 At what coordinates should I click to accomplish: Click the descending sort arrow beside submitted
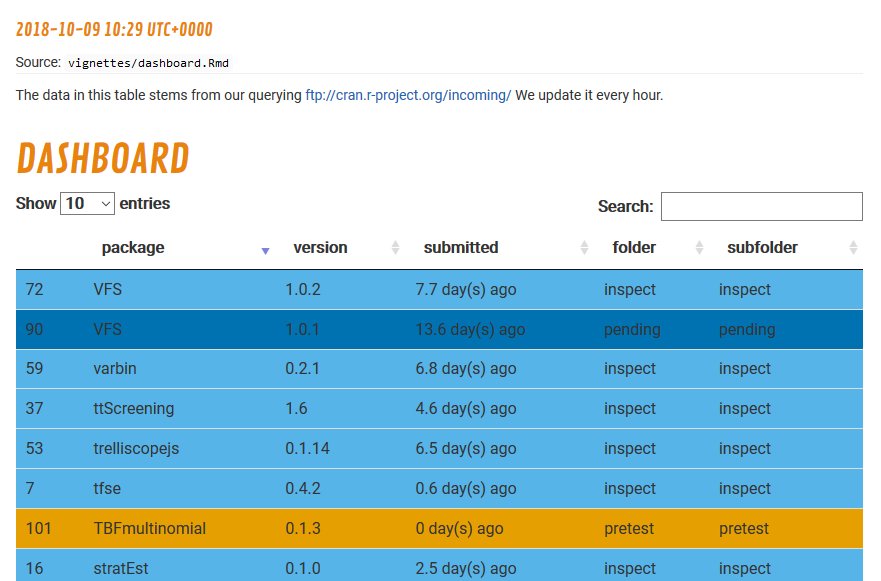point(584,251)
